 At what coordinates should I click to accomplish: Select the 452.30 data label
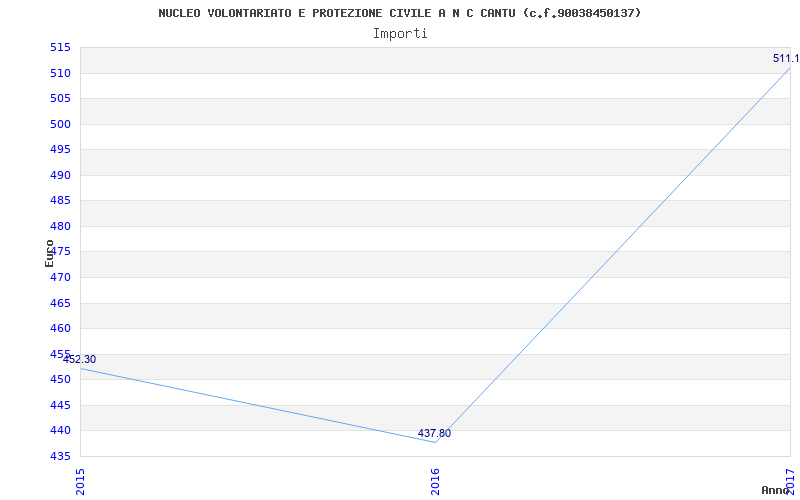coord(80,359)
